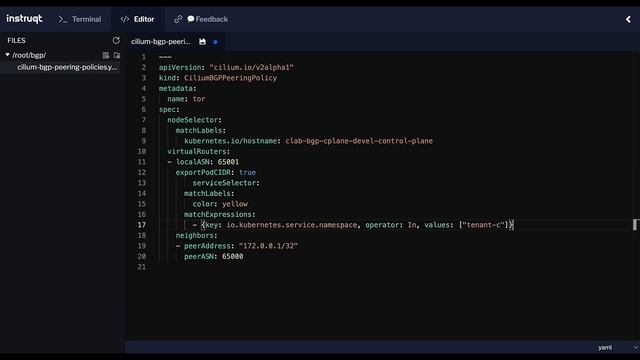This screenshot has height=360, width=640.
Task: Click the unsaved changes blue dot
Action: 215,42
